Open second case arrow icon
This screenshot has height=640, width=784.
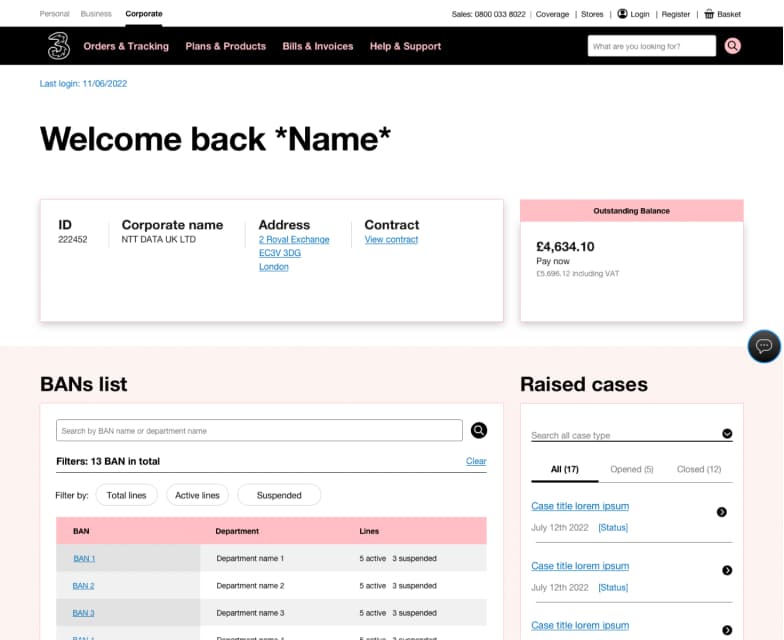(727, 570)
